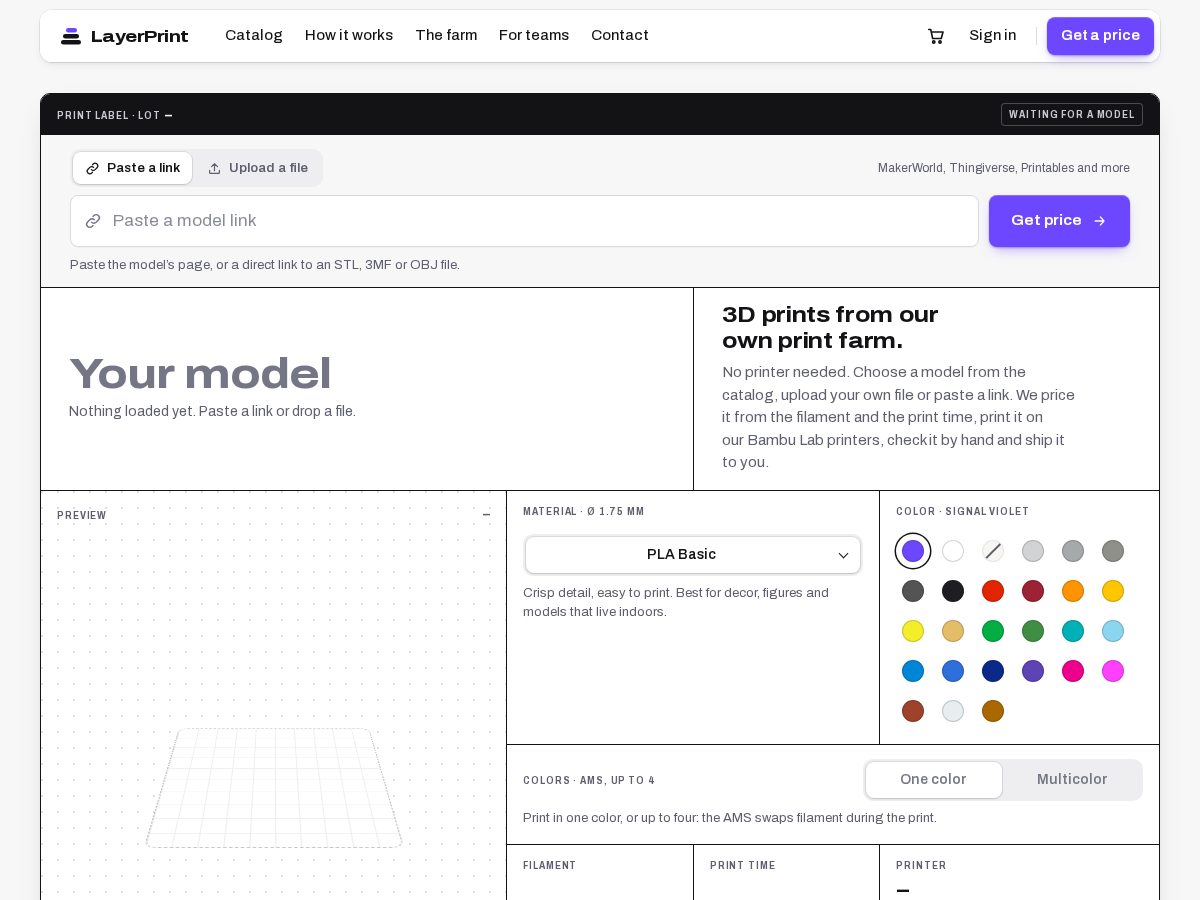Viewport: 1200px width, 900px height.
Task: Click the PRINT TIME label
Action: coord(743,866)
